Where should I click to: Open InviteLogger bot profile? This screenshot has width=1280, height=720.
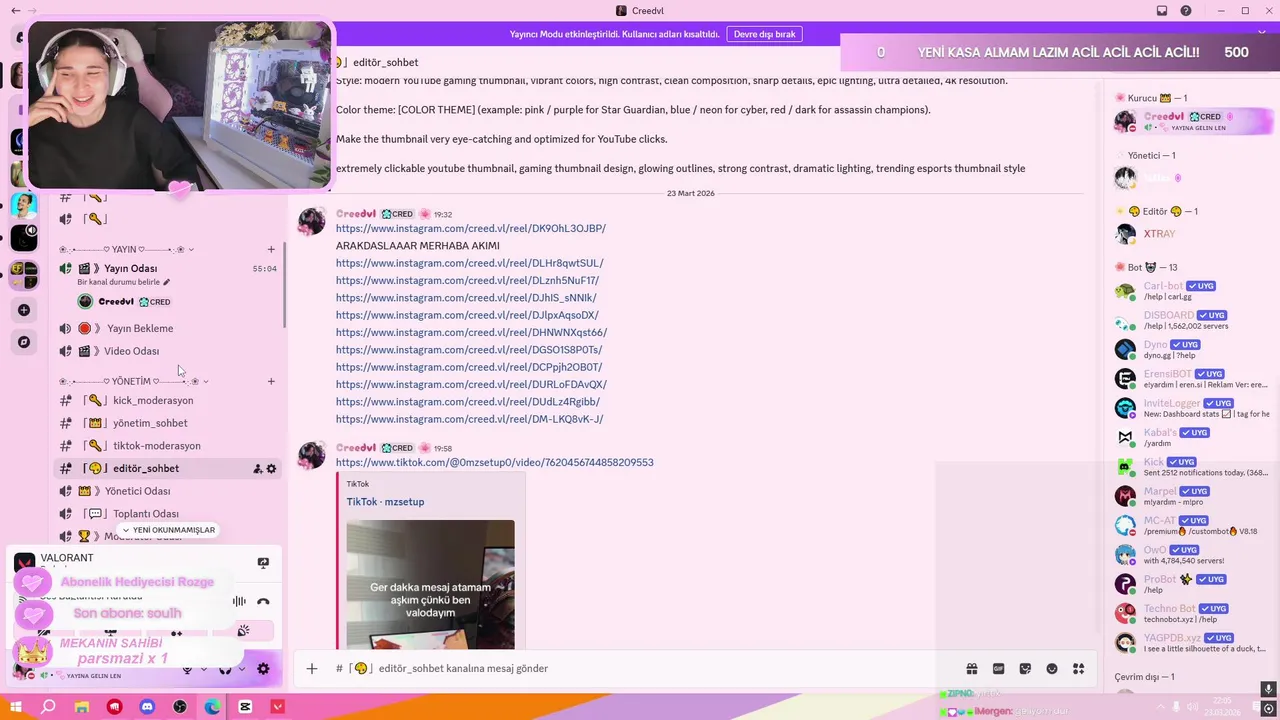(1192, 408)
